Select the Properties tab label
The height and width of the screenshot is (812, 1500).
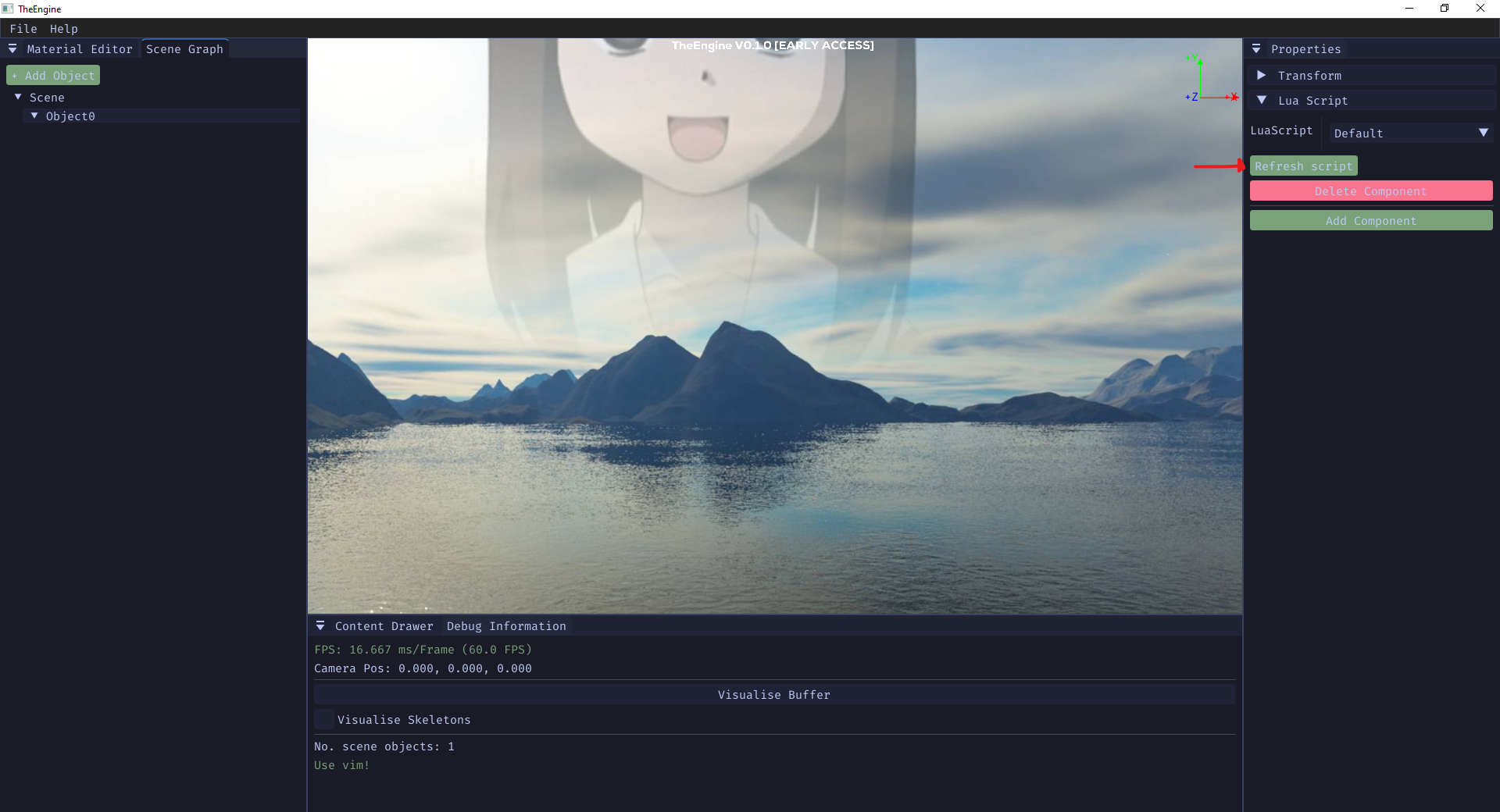pos(1305,49)
